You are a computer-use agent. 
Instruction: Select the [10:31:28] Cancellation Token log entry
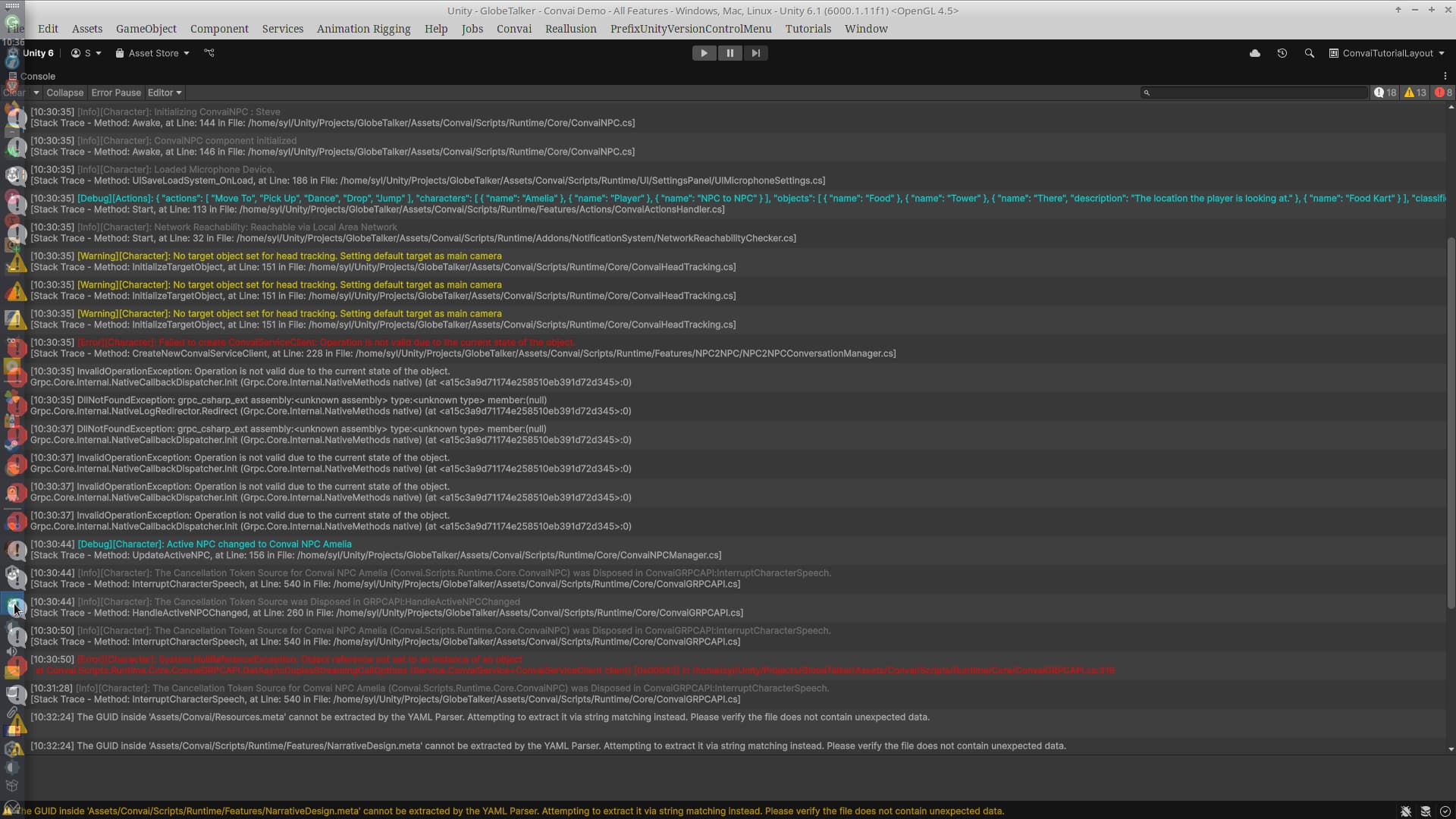[723, 694]
